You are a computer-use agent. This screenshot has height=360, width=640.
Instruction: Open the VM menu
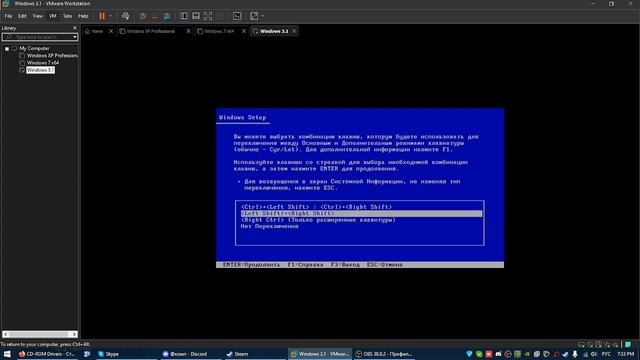click(x=53, y=16)
